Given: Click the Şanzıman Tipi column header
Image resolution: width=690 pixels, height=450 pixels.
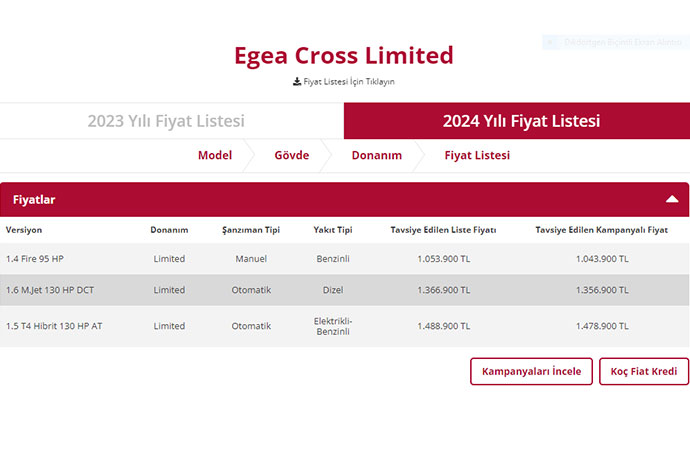Looking at the screenshot, I should 251,230.
